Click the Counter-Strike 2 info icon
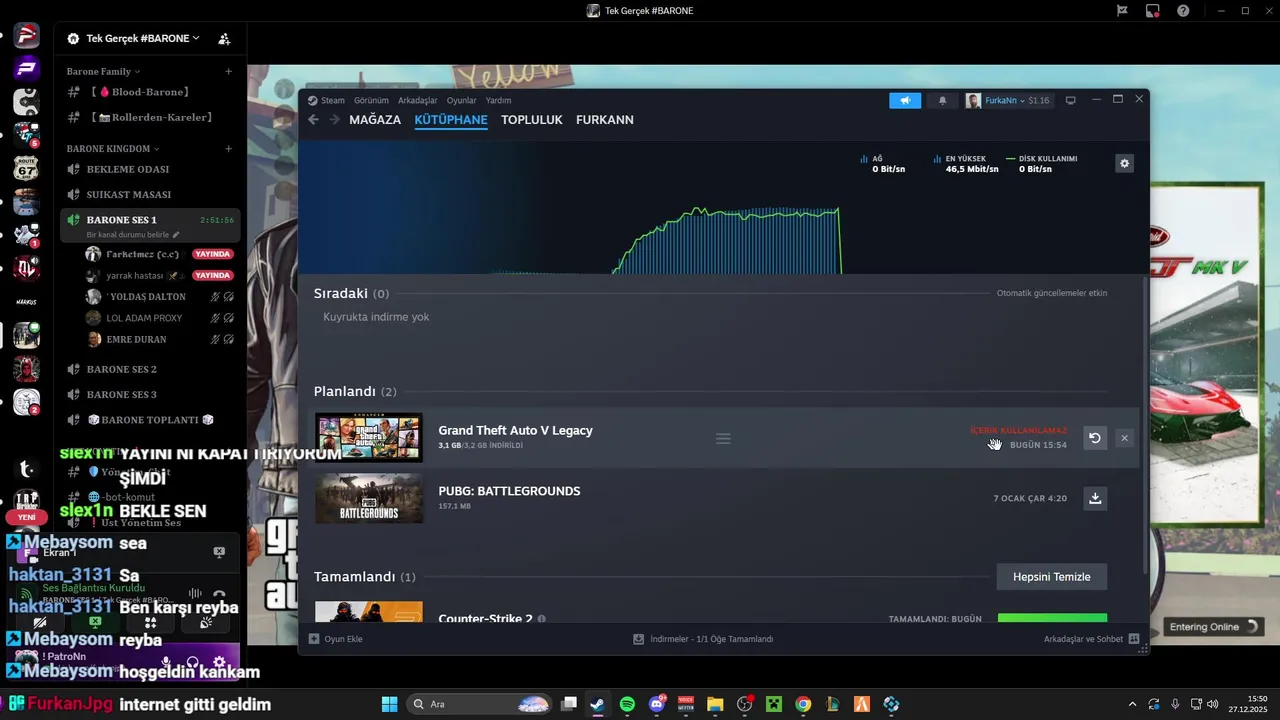Screen dimensions: 1280x720 click(x=542, y=619)
